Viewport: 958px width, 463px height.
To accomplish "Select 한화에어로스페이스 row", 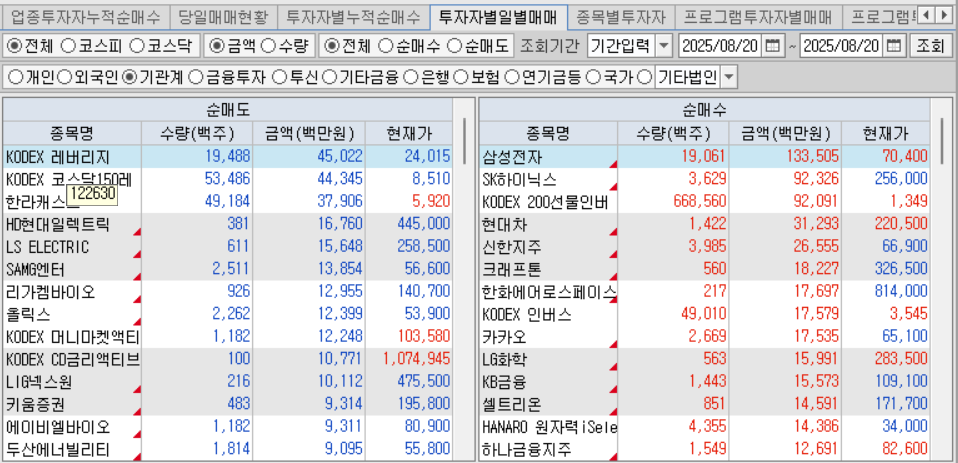I will pos(705,292).
